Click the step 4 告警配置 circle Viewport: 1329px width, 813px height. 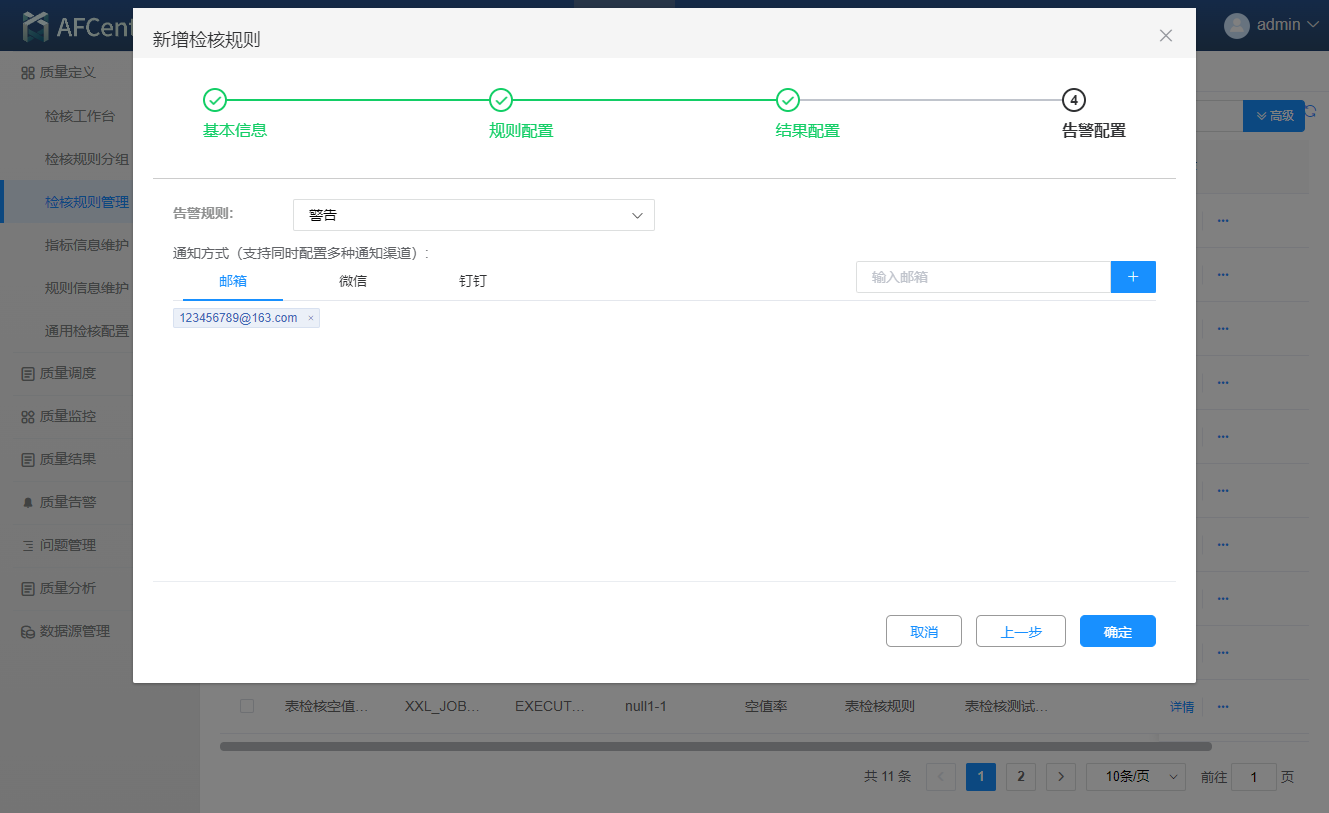pos(1074,100)
